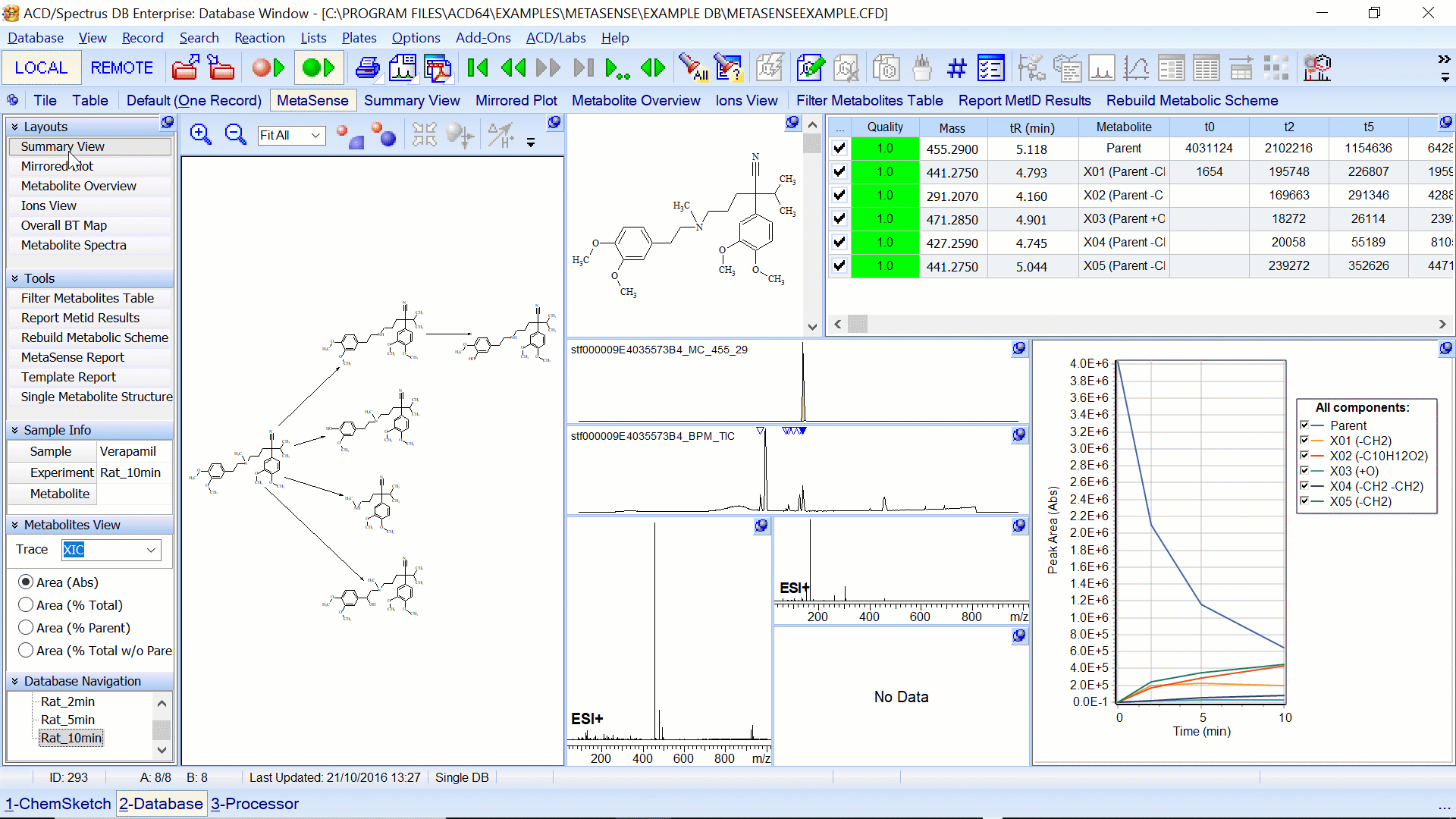Open the Trace XIC dropdown
Screen dimensions: 1456x819
pos(151,550)
